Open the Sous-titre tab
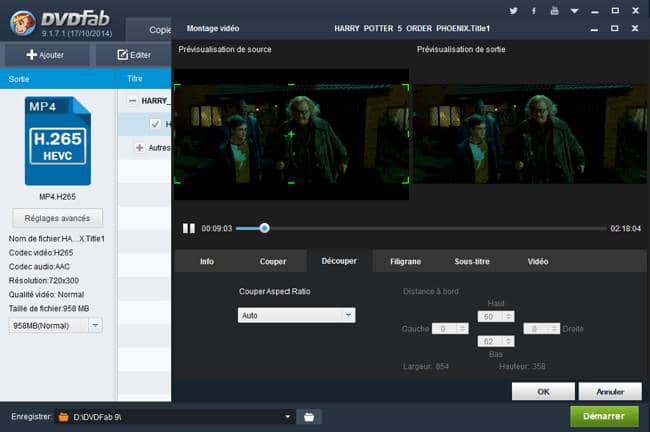 click(x=472, y=261)
